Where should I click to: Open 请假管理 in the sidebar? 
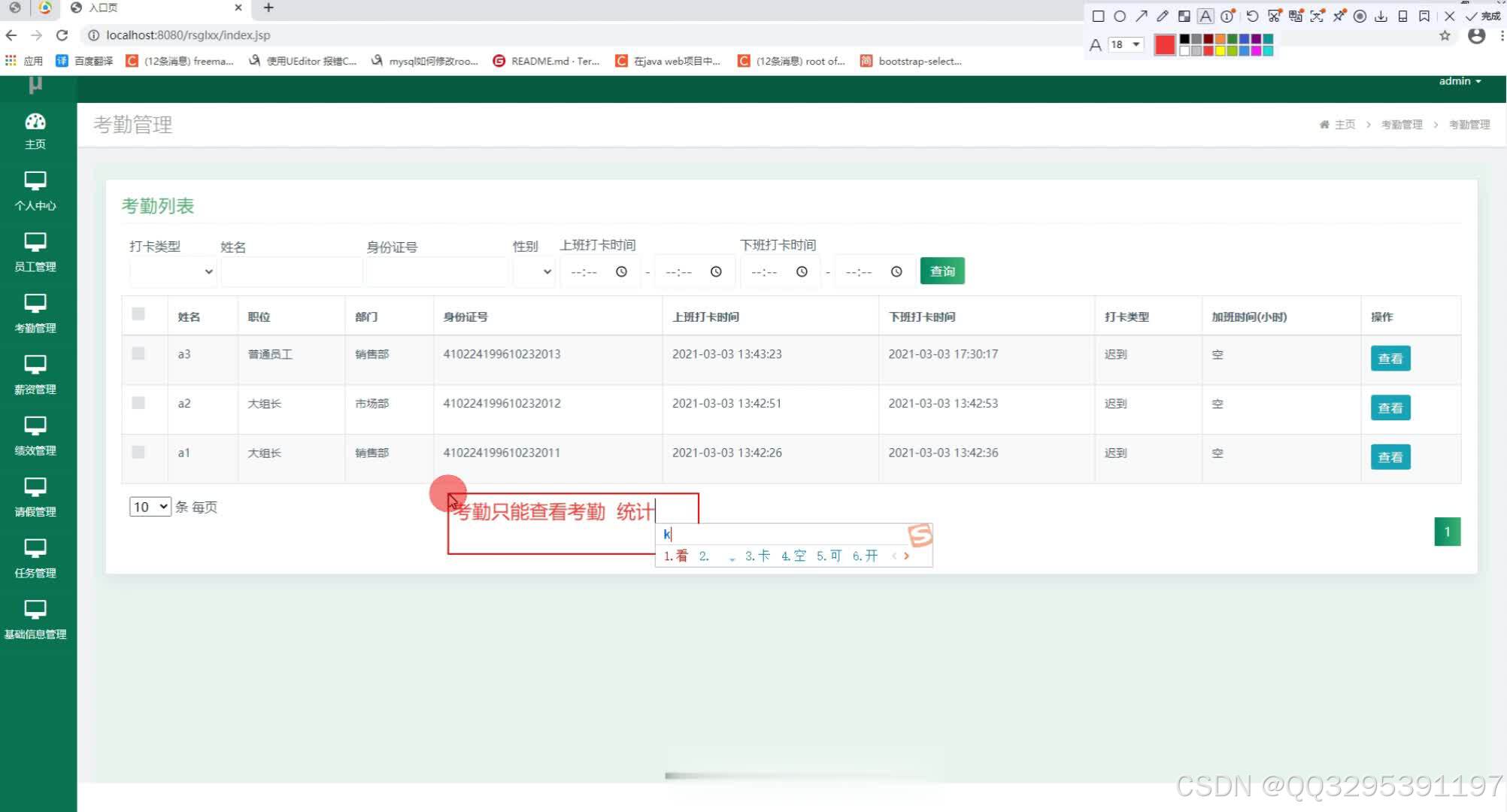35,498
